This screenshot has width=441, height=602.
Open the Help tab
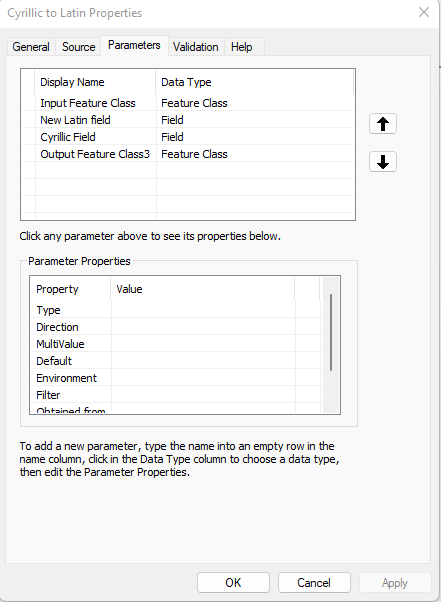[x=242, y=47]
